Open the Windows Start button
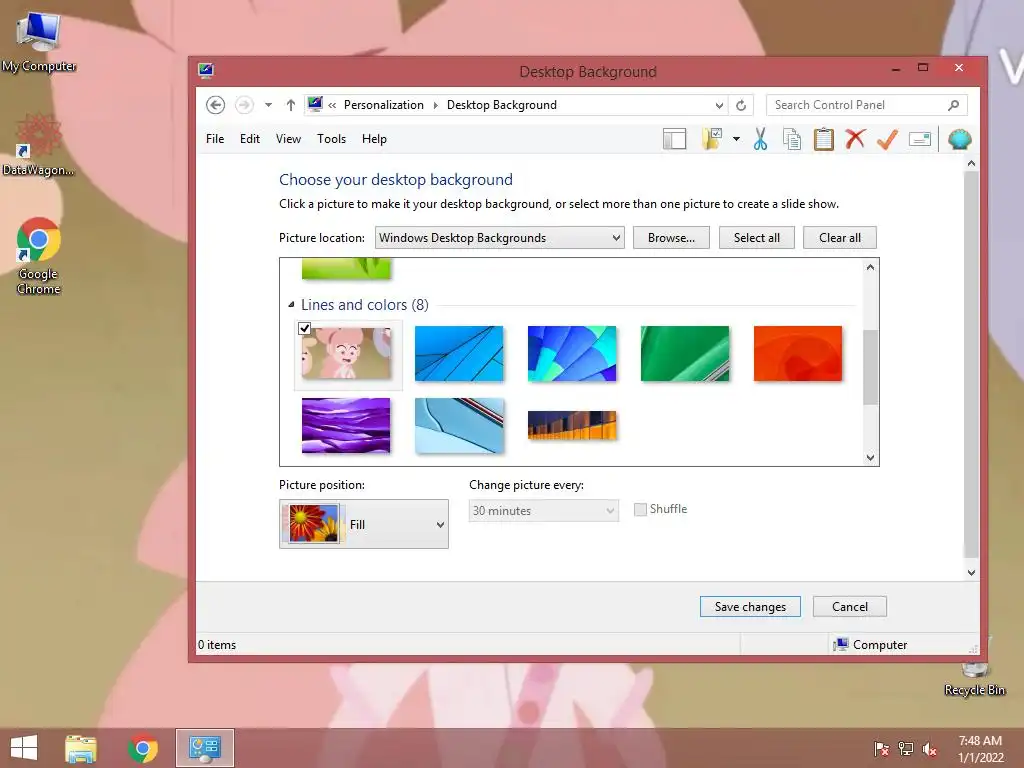Screen dimensions: 1024x768 tap(24, 748)
